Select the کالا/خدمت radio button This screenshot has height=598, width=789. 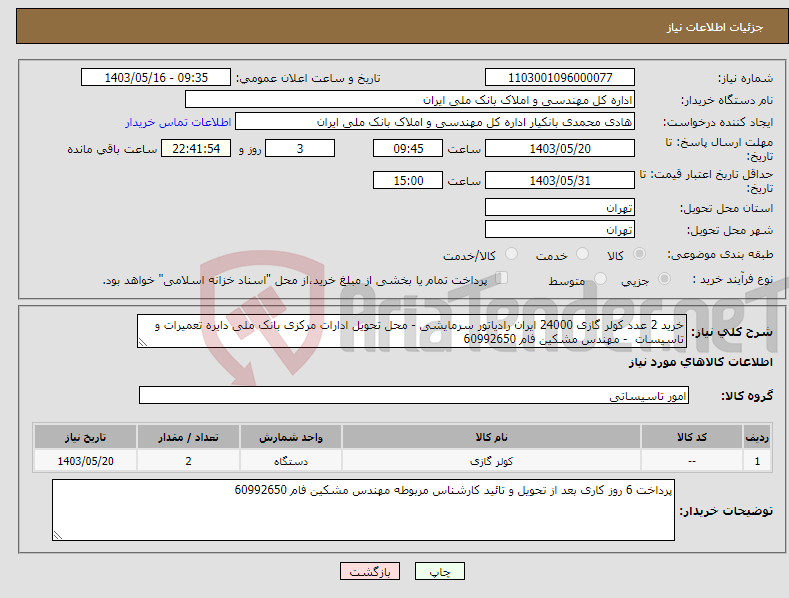pyautogui.click(x=511, y=254)
